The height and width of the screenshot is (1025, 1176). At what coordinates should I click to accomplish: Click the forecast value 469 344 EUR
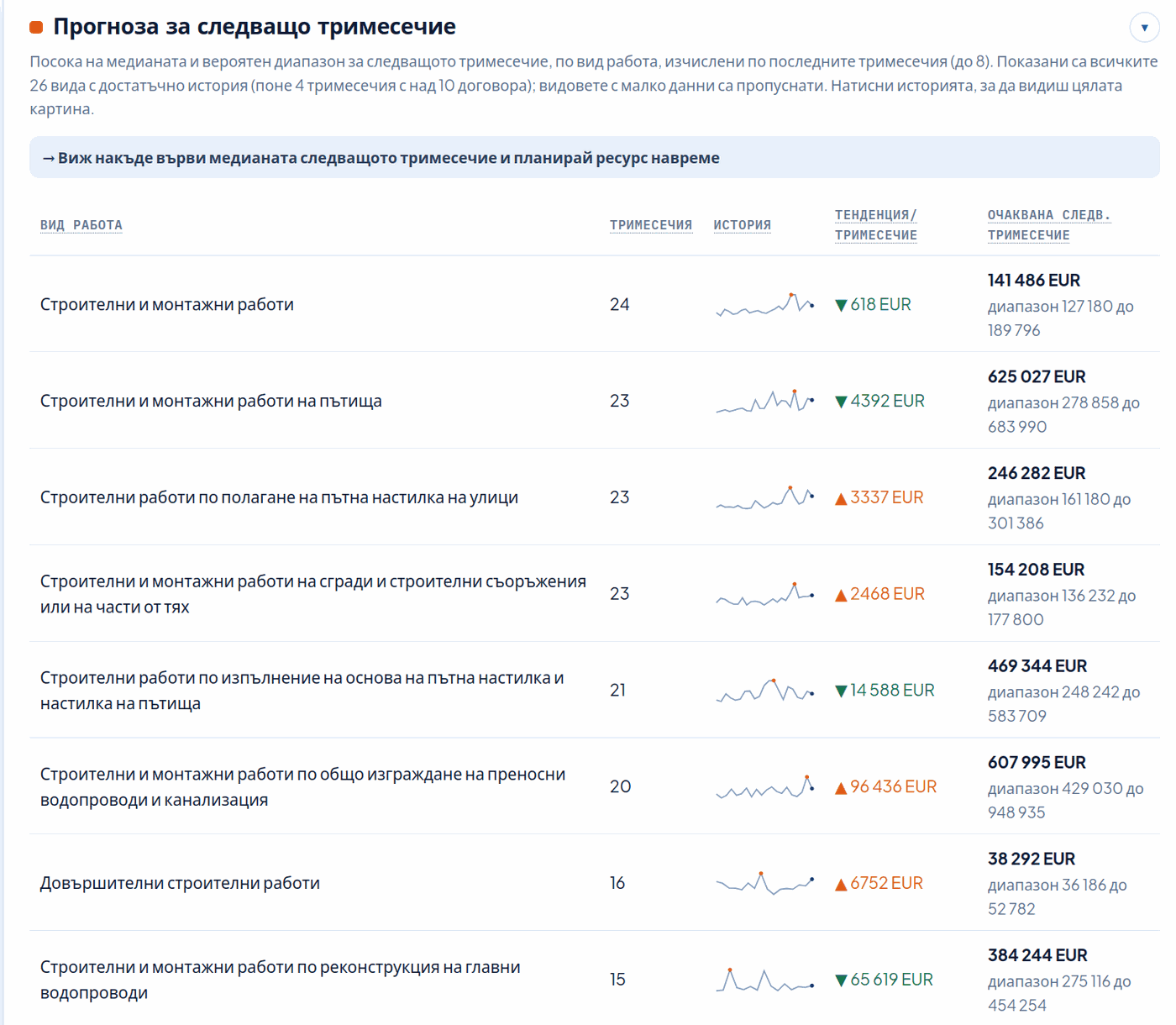(x=1037, y=666)
